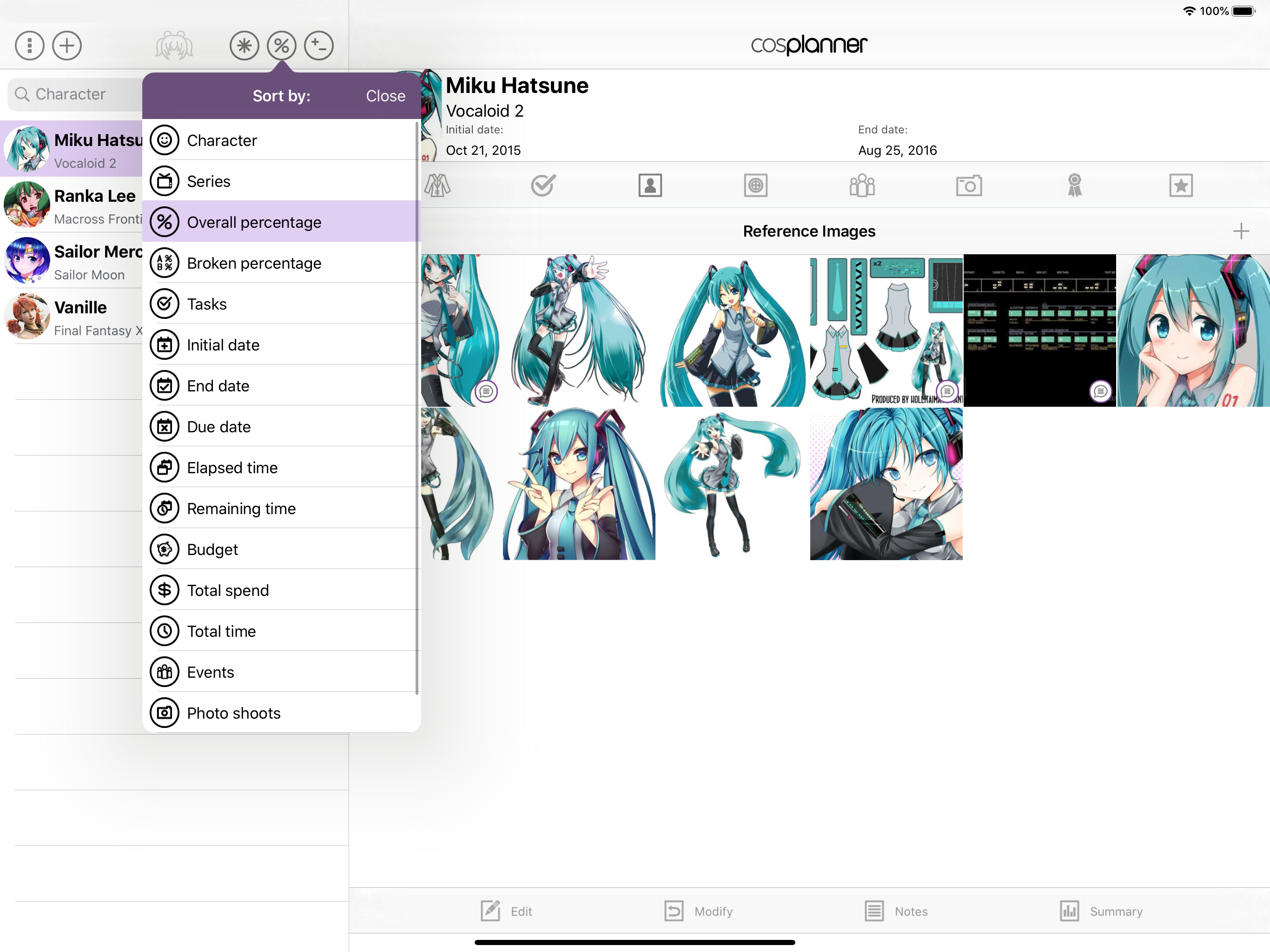Select Vanille in cosplay list

pyautogui.click(x=71, y=316)
